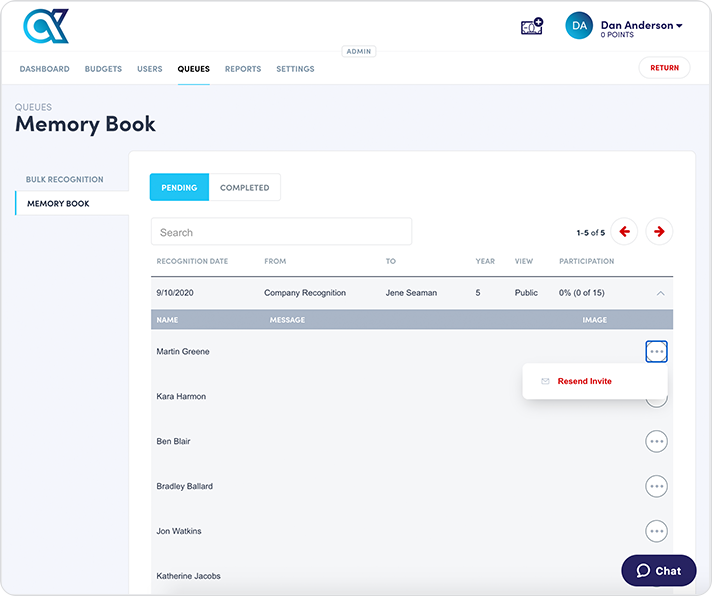This screenshot has width=712, height=596.
Task: Switch to the Completed tab
Action: pos(245,187)
